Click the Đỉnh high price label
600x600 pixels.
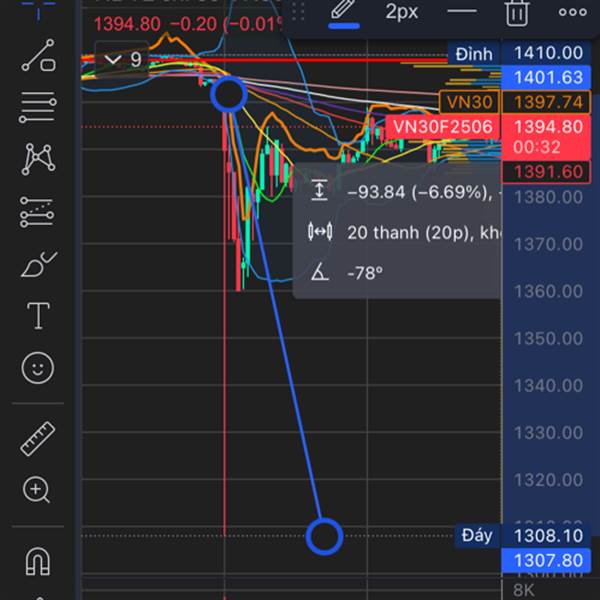[x=474, y=54]
